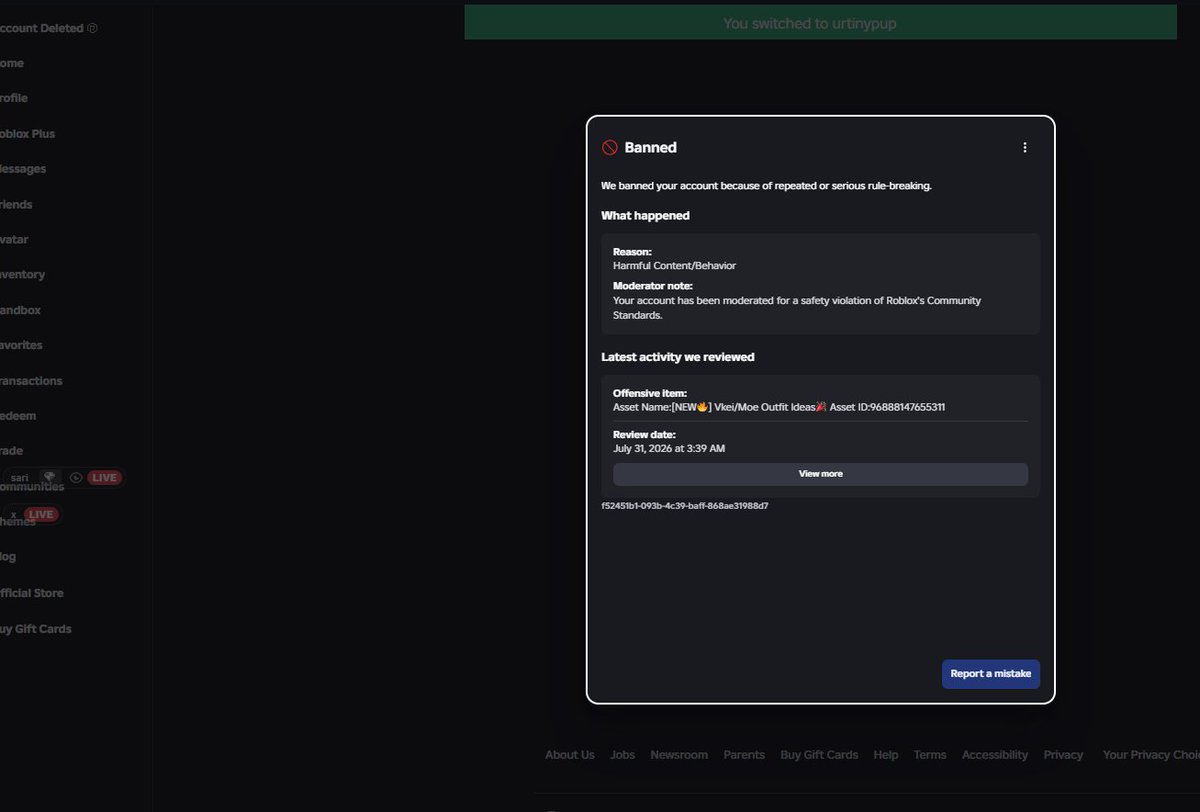Viewport: 1200px width, 812px height.
Task: Open Favorites in the left sidebar
Action: click(x=21, y=345)
